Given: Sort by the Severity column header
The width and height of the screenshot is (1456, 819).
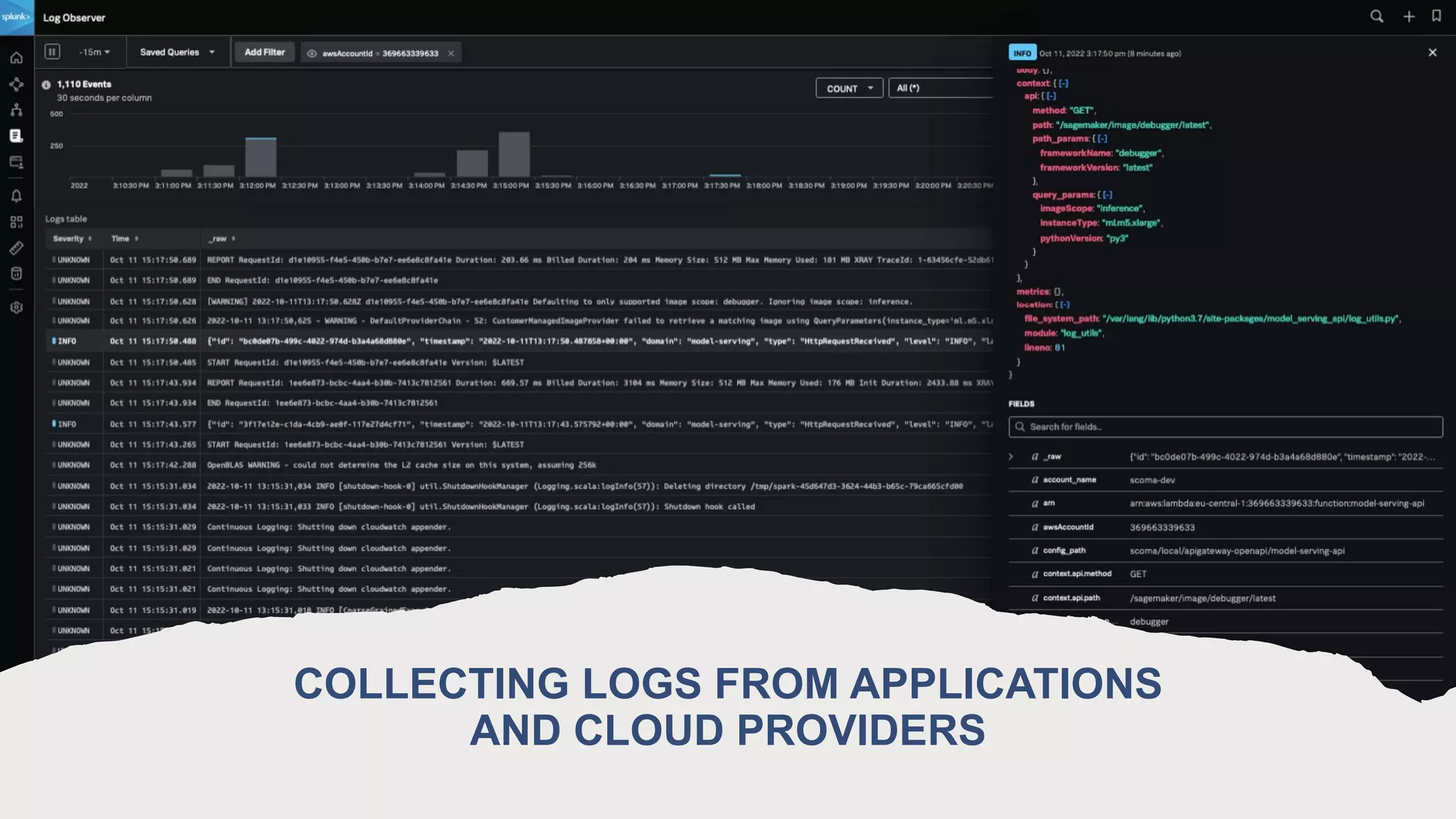Looking at the screenshot, I should tap(72, 239).
